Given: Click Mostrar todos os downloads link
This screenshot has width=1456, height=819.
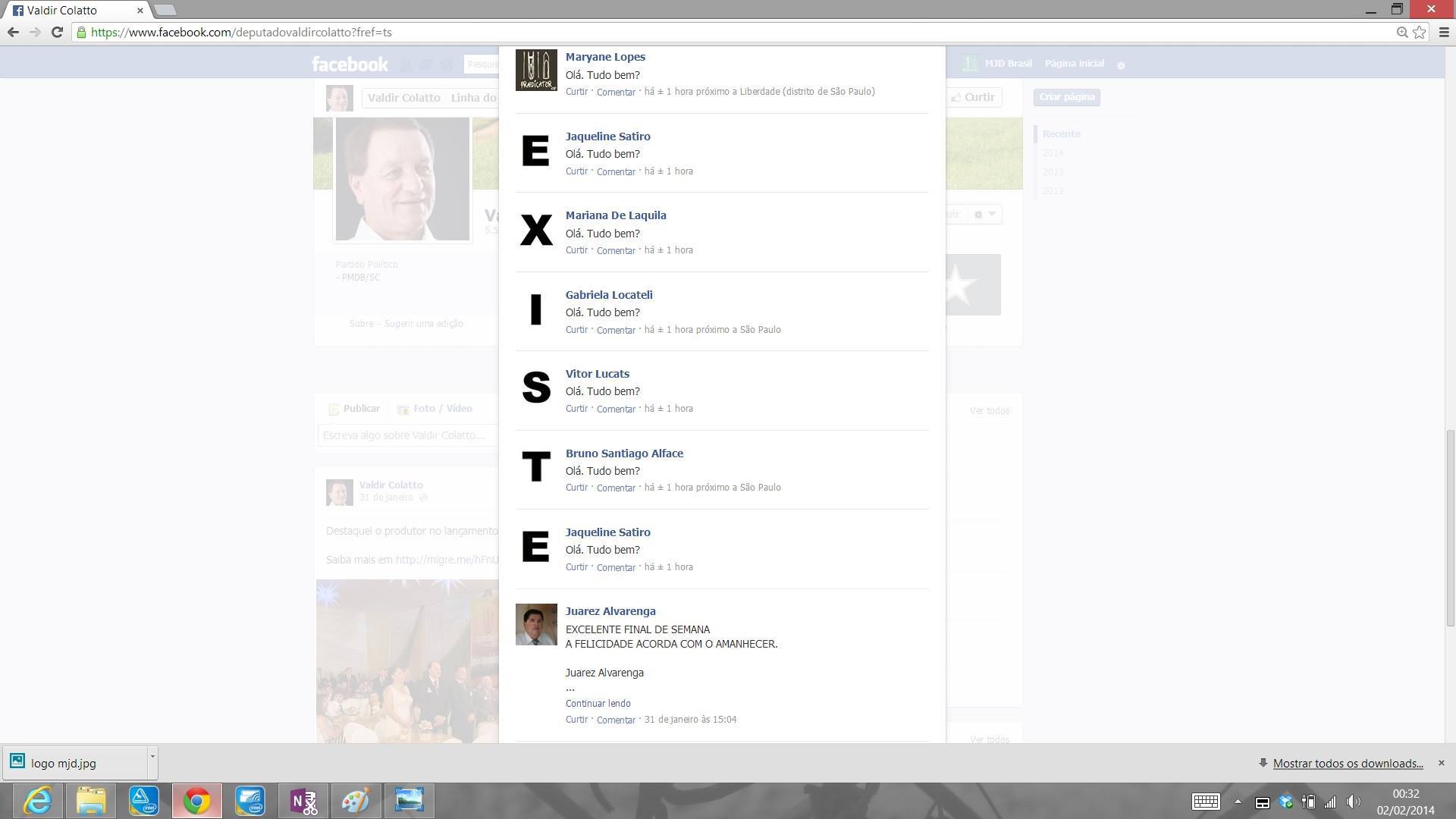Looking at the screenshot, I should (x=1348, y=764).
